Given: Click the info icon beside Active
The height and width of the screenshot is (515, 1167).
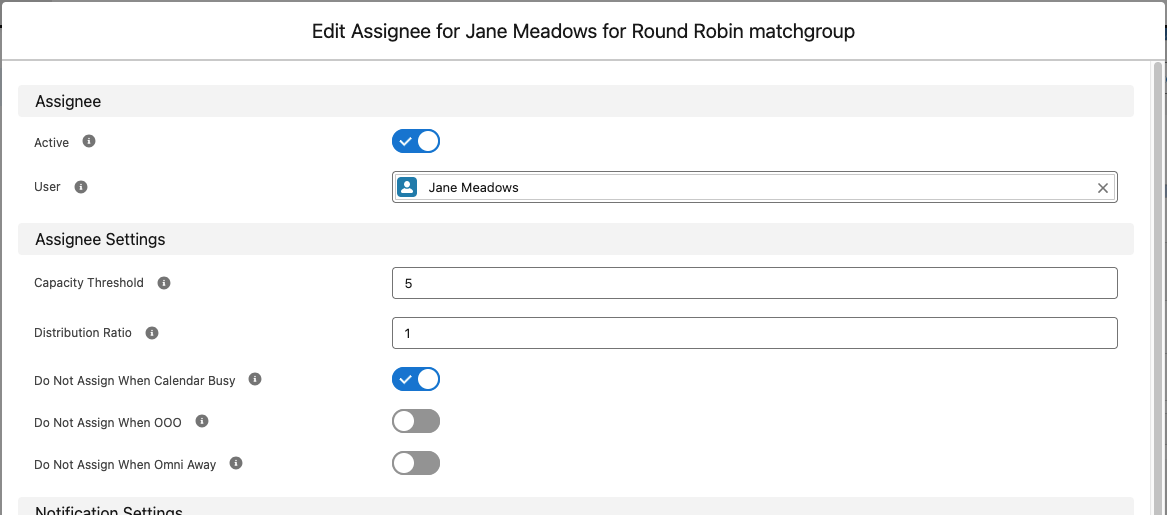Looking at the screenshot, I should [89, 141].
